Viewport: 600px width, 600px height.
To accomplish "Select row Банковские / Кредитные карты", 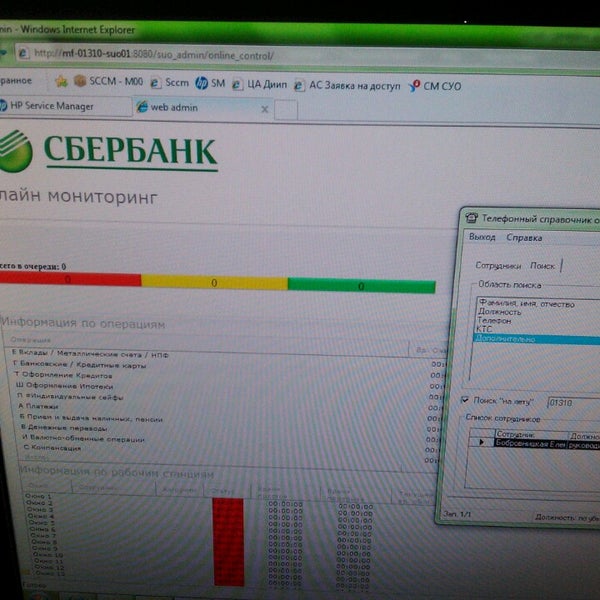I will 80,365.
